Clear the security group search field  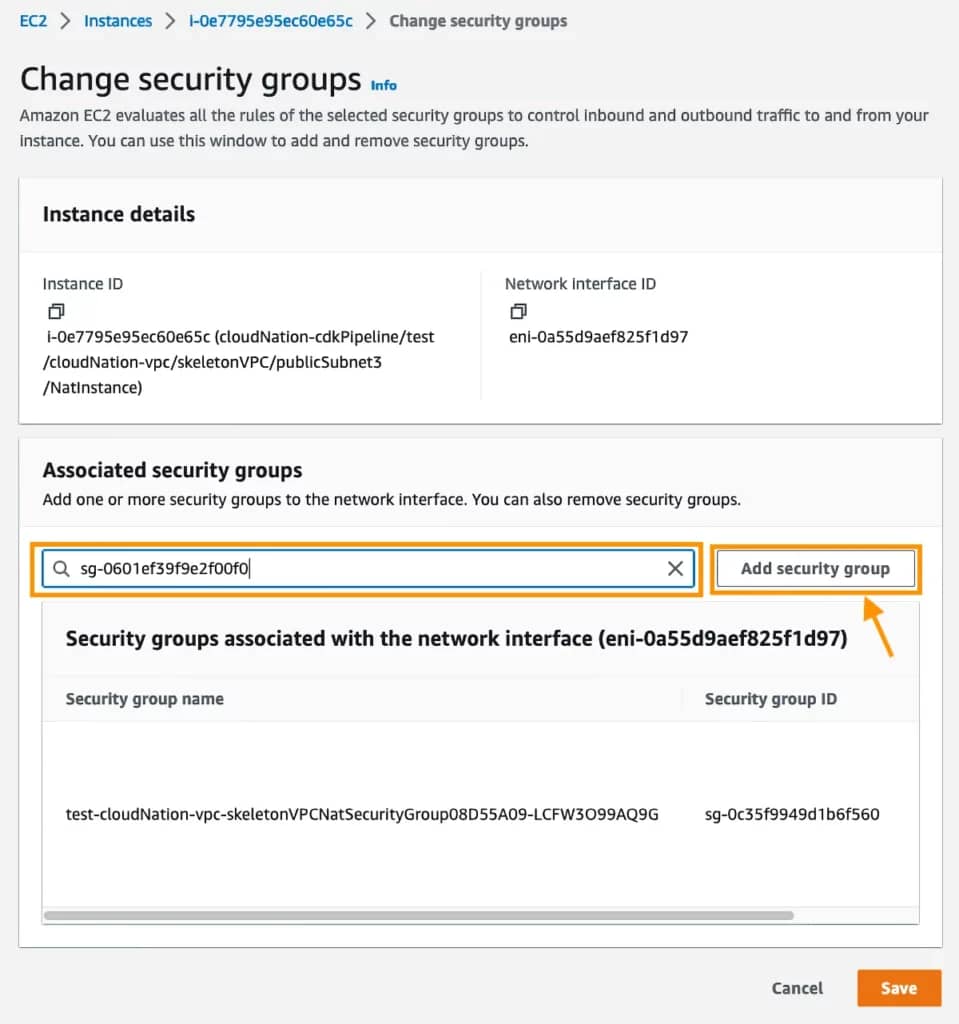pos(675,569)
